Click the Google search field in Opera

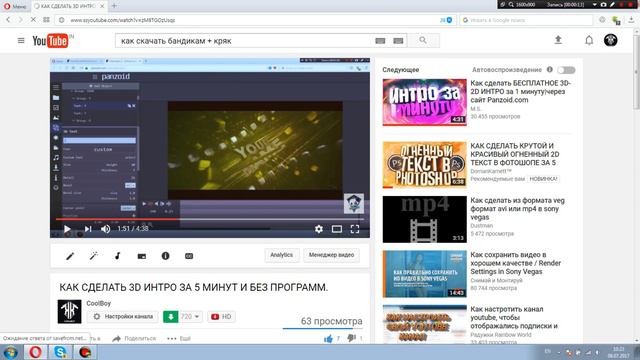point(527,20)
